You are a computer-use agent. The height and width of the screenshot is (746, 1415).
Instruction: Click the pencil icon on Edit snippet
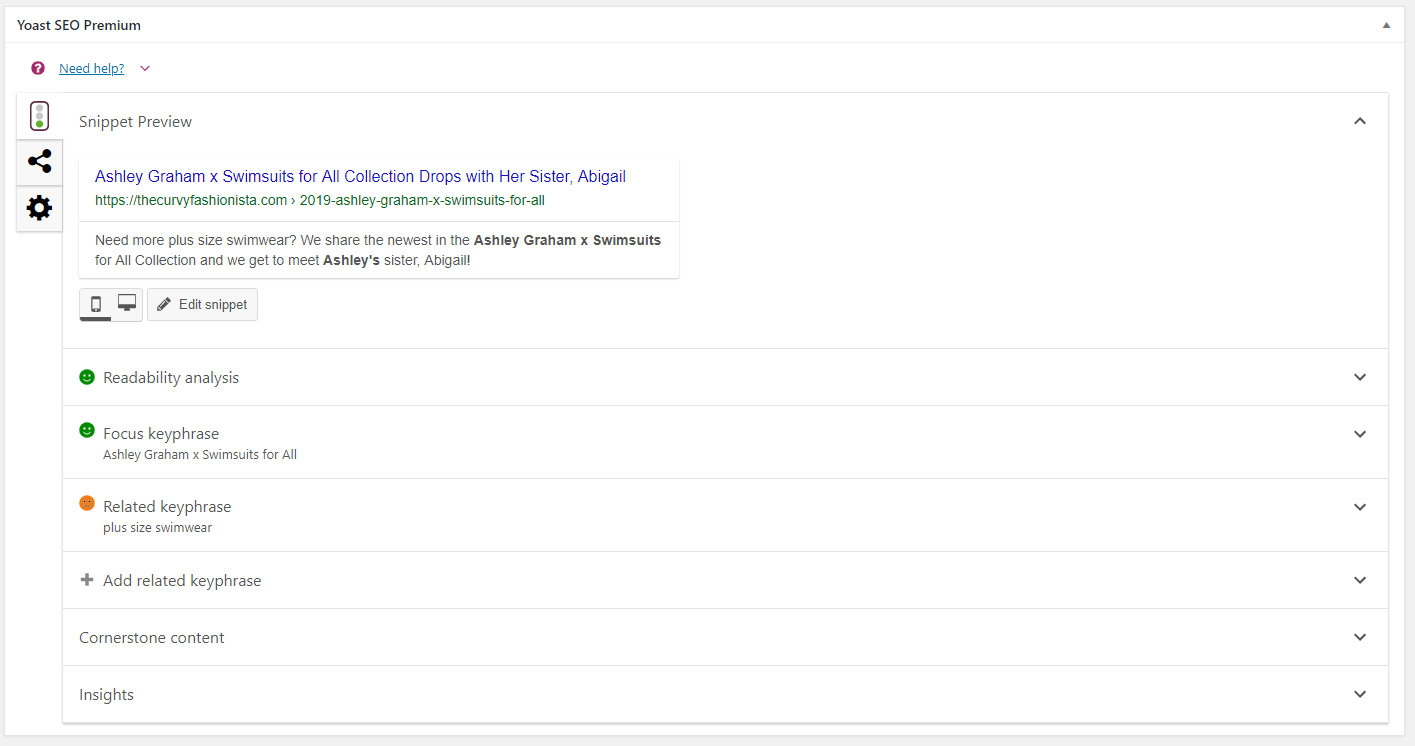click(x=164, y=304)
